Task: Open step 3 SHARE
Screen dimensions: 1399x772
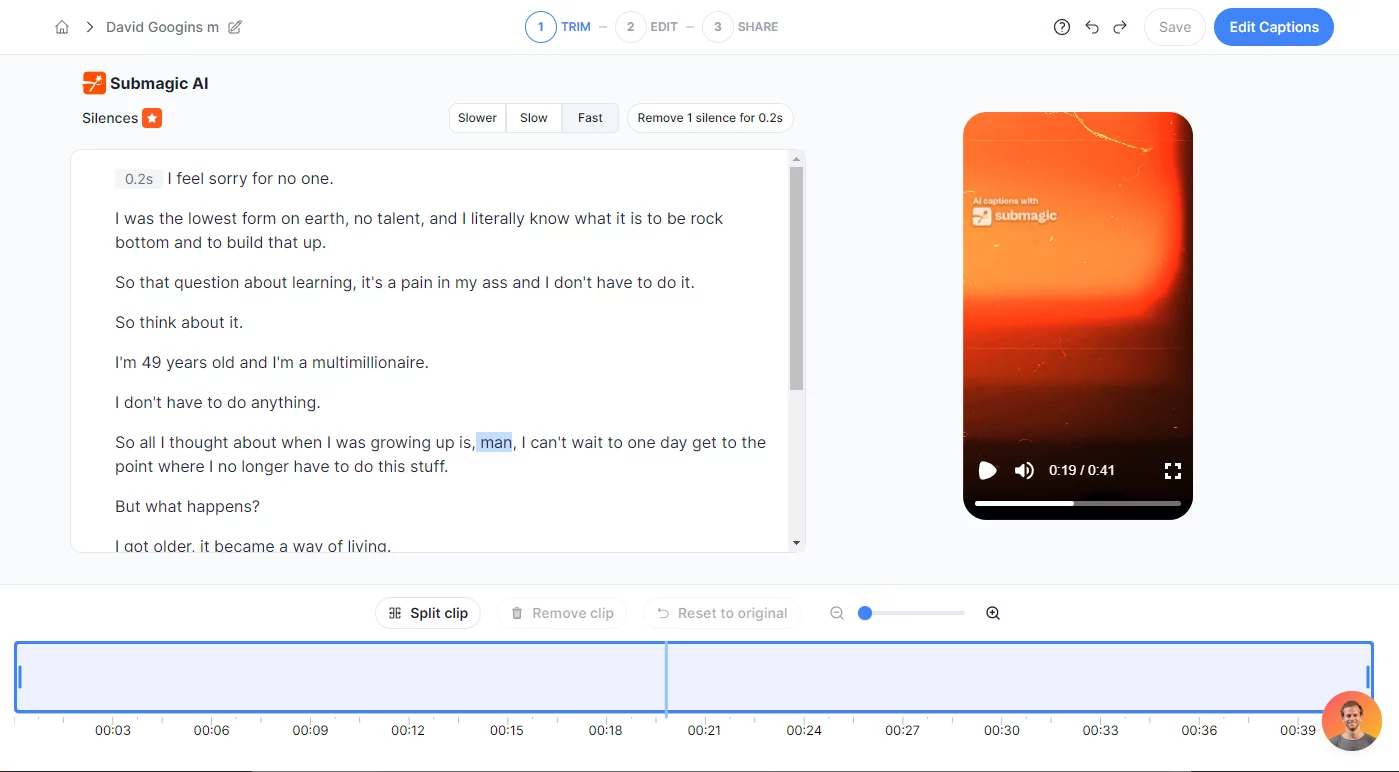Action: click(740, 27)
